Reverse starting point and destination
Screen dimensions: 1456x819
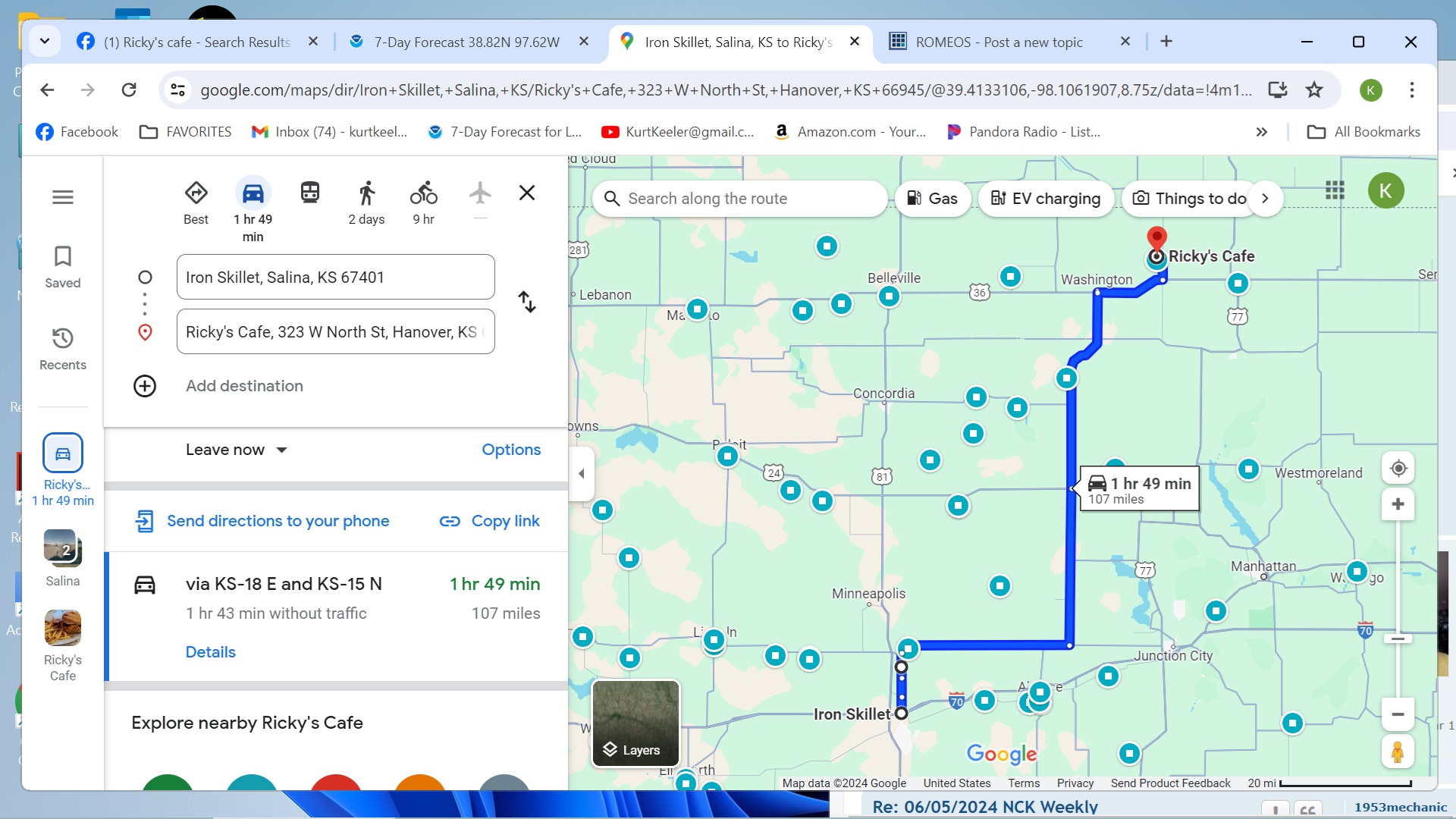(x=527, y=302)
